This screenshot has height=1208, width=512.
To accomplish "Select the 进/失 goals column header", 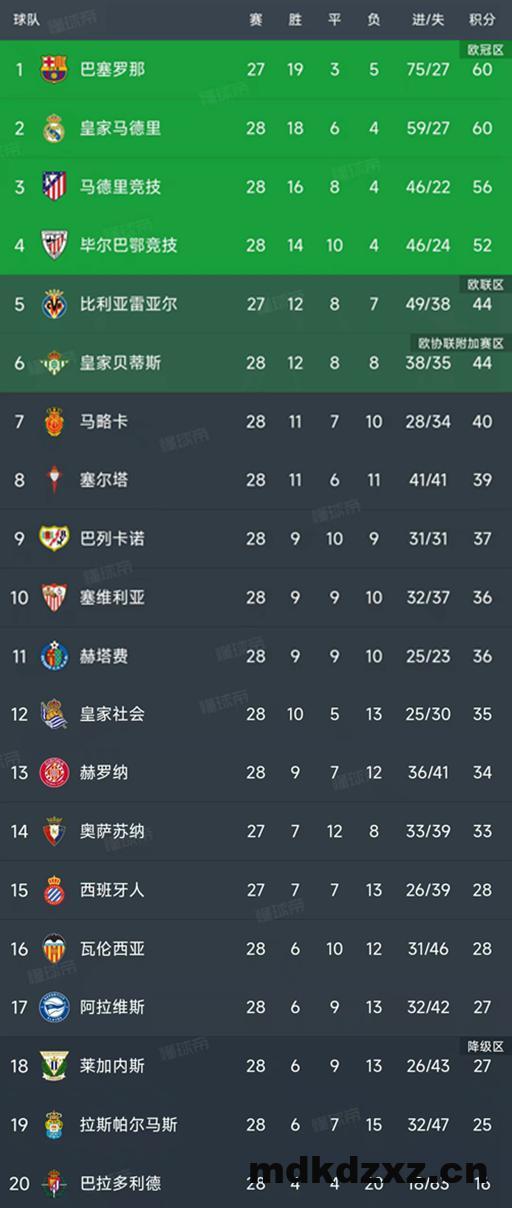I will pos(427,20).
